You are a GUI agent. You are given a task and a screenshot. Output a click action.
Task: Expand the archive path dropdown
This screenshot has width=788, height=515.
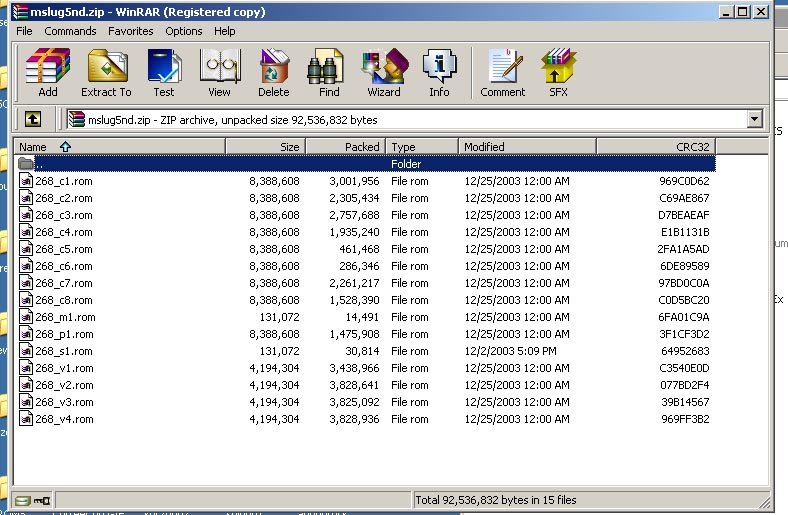click(754, 120)
